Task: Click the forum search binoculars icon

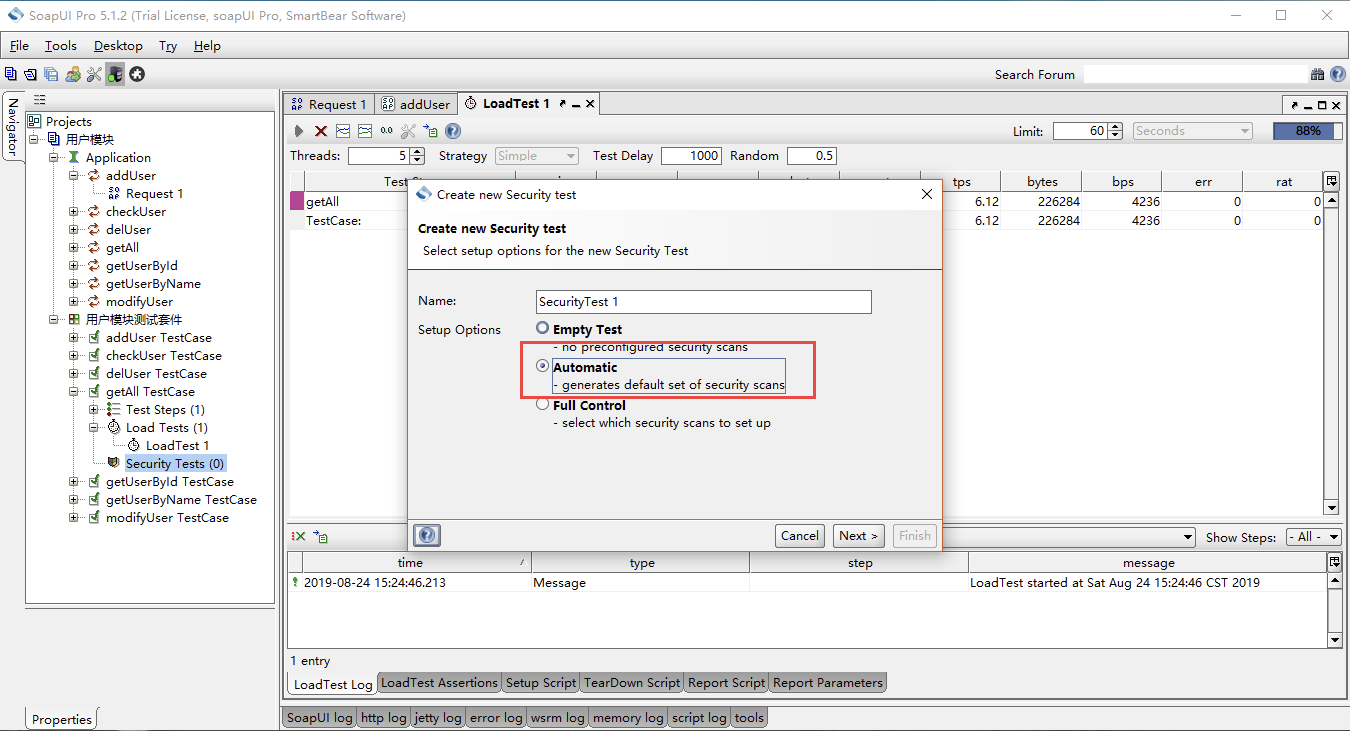Action: [x=1318, y=74]
